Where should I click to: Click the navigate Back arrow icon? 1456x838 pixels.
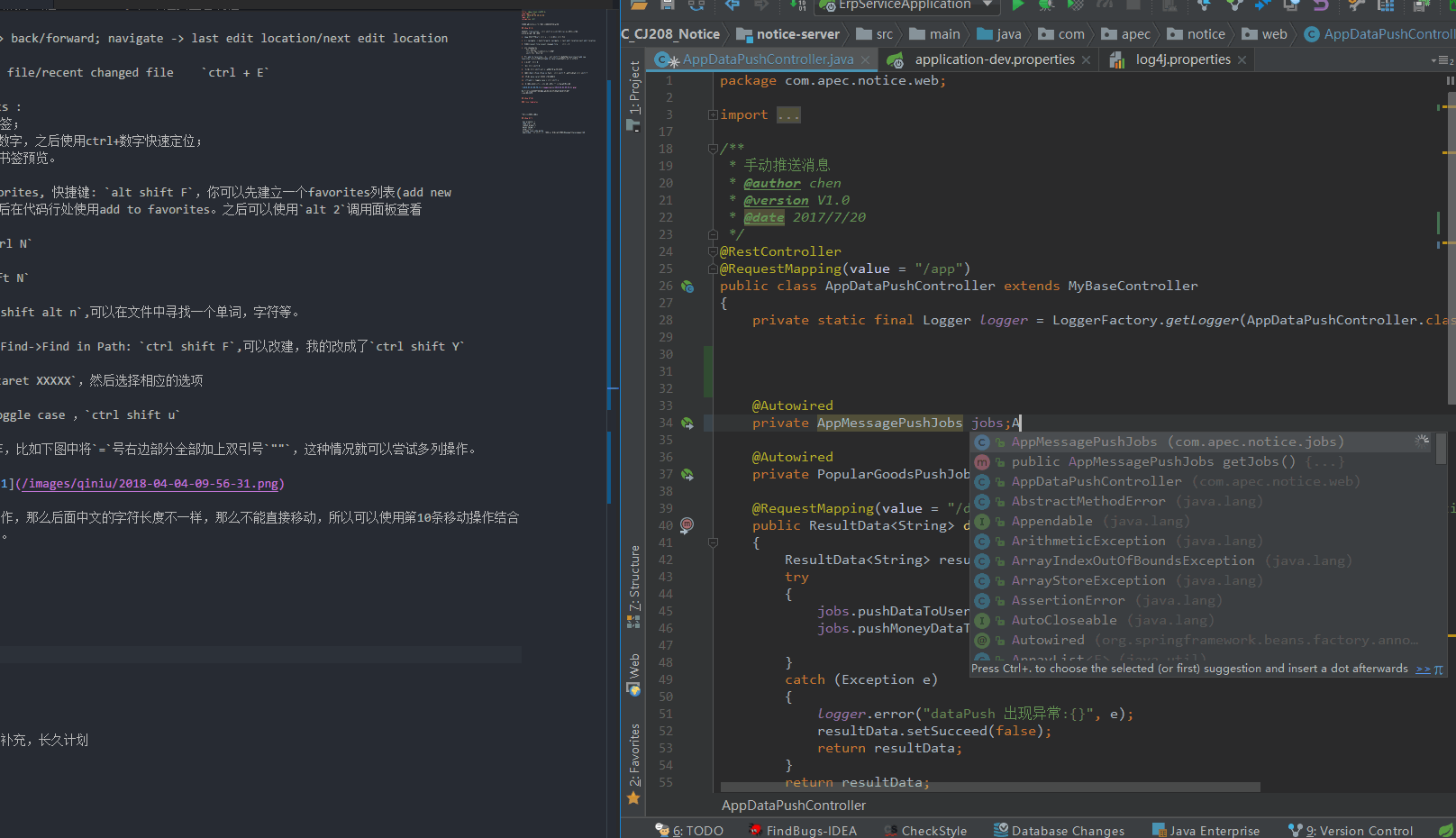pos(732,5)
